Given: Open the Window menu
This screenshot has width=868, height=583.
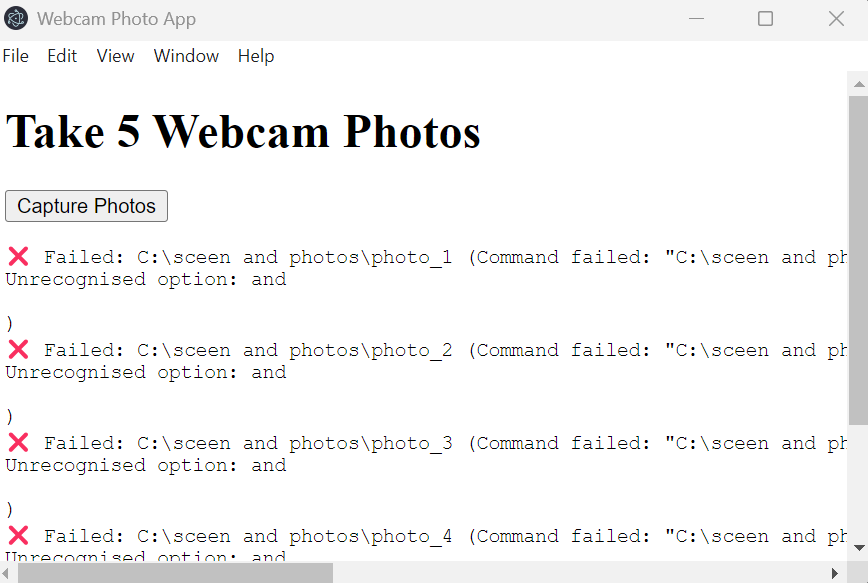Looking at the screenshot, I should (x=186, y=56).
